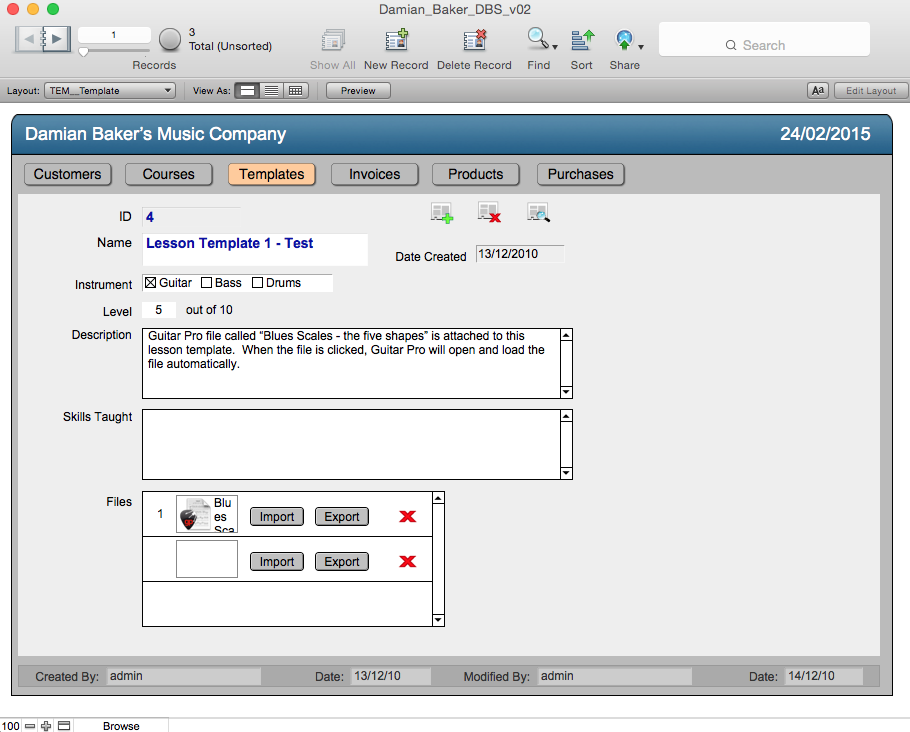This screenshot has width=910, height=732.
Task: Click the Skills Taught scrollbar down arrow
Action: point(566,473)
